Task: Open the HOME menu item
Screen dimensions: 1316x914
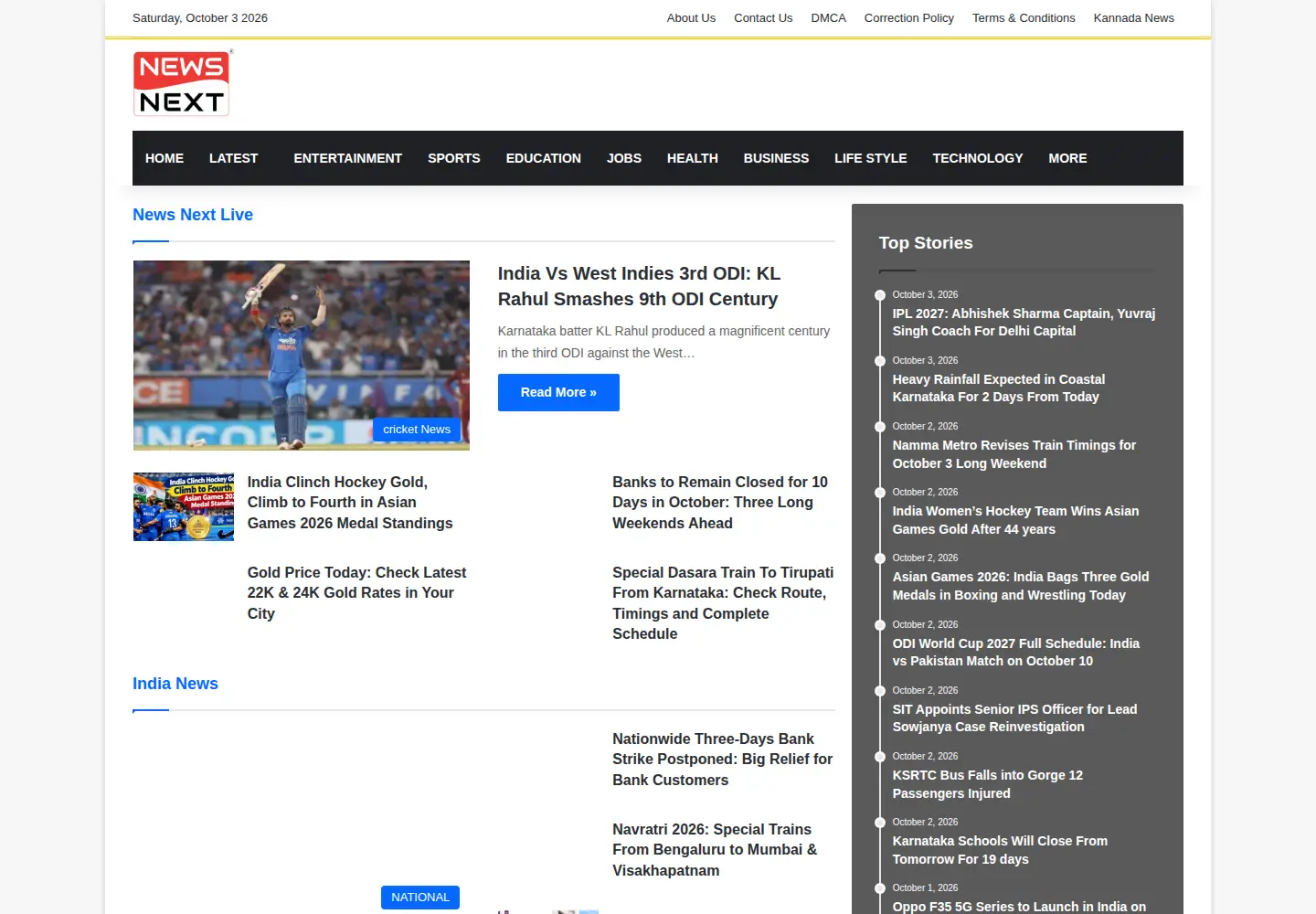Action: [164, 158]
